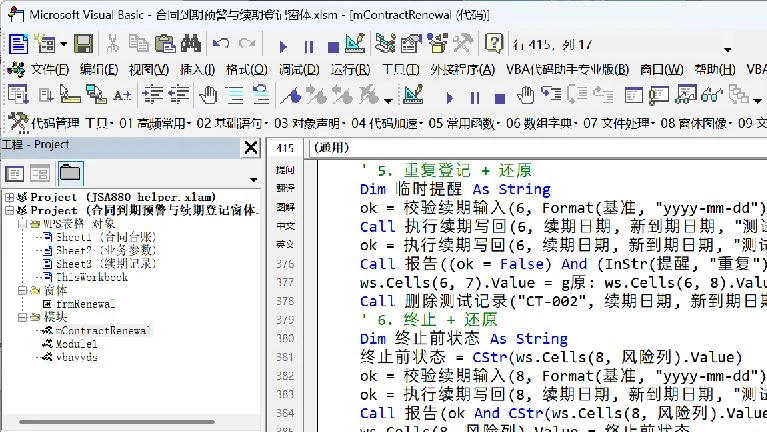Select Sheet2 (业务参数) in project tree
Image resolution: width=767 pixels, height=432 pixels.
106,250
